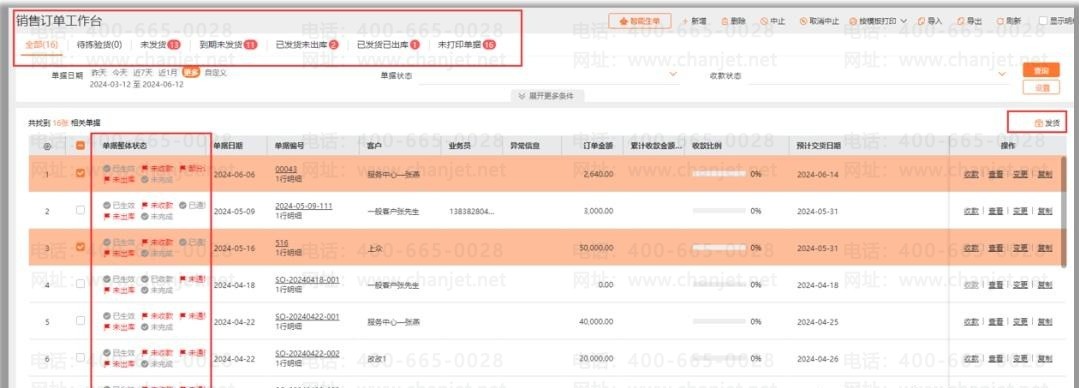Image resolution: width=1079 pixels, height=388 pixels.
Task: Select the 近1月 date filter
Action: [x=167, y=72]
